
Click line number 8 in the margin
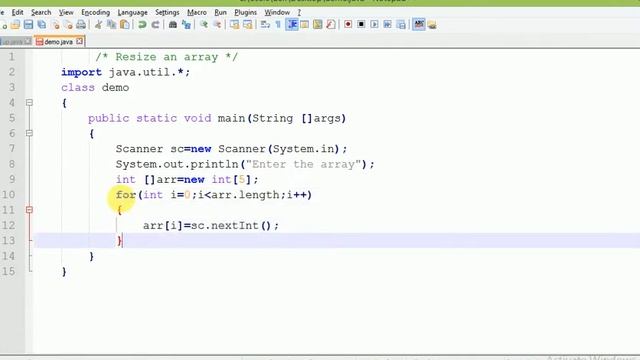[x=11, y=164]
